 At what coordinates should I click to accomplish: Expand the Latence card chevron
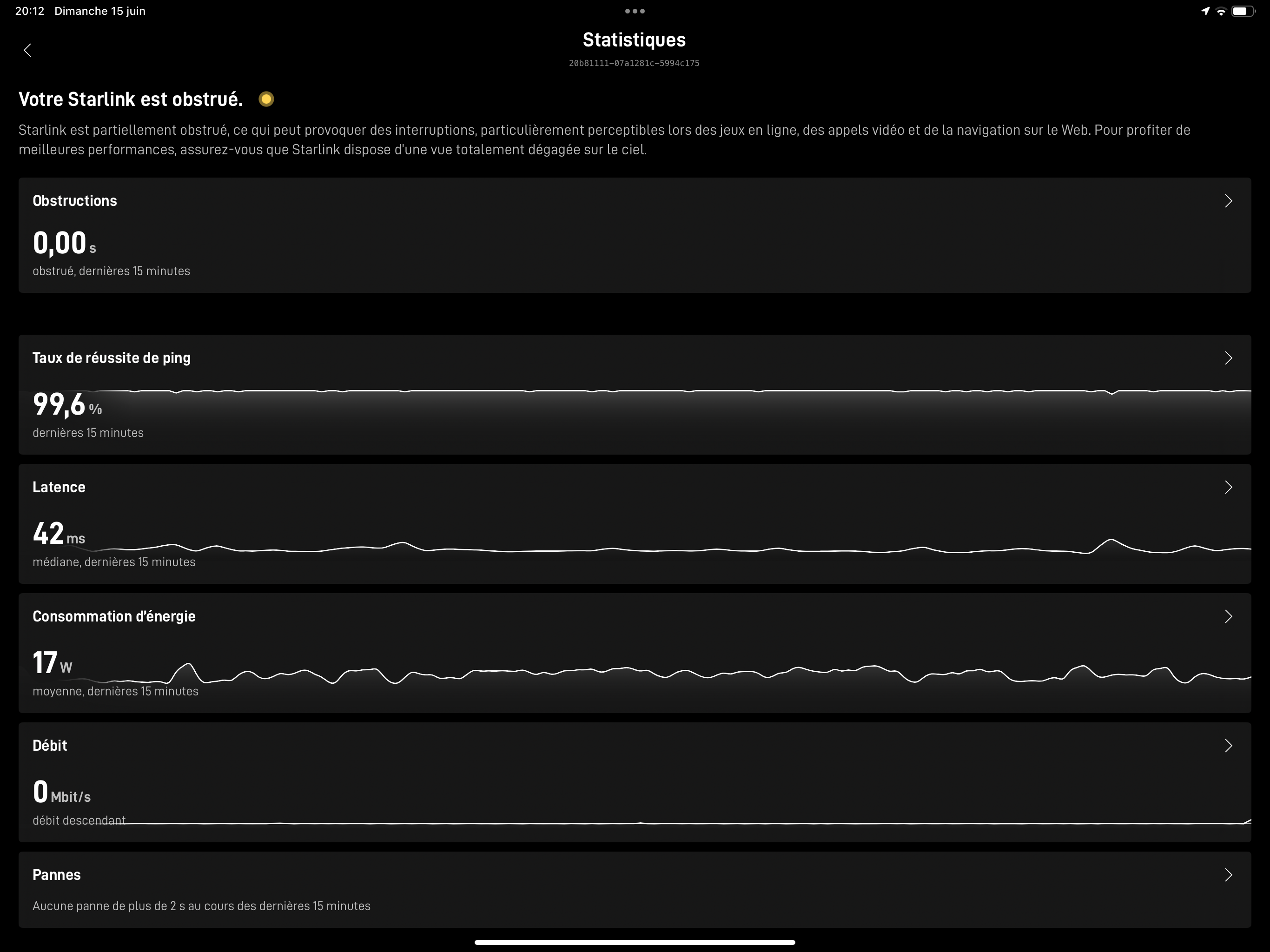point(1228,488)
